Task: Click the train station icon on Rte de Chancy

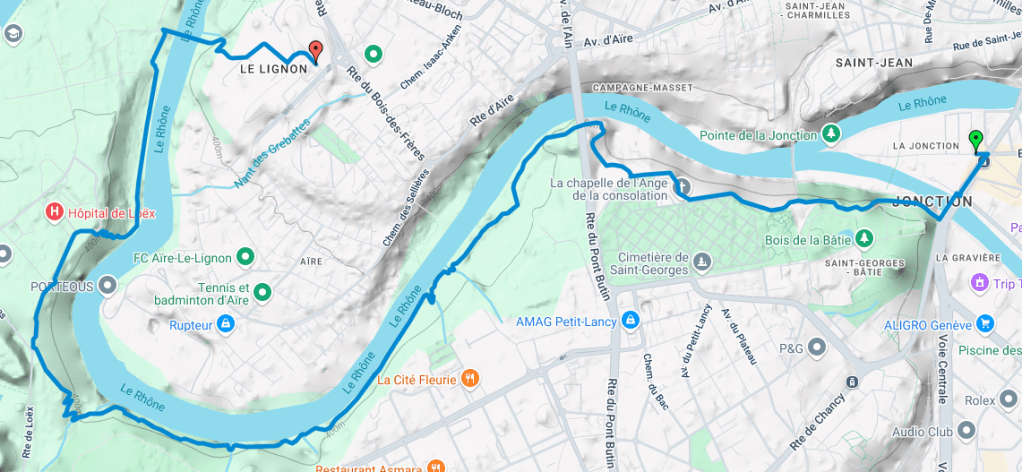Action: [851, 381]
